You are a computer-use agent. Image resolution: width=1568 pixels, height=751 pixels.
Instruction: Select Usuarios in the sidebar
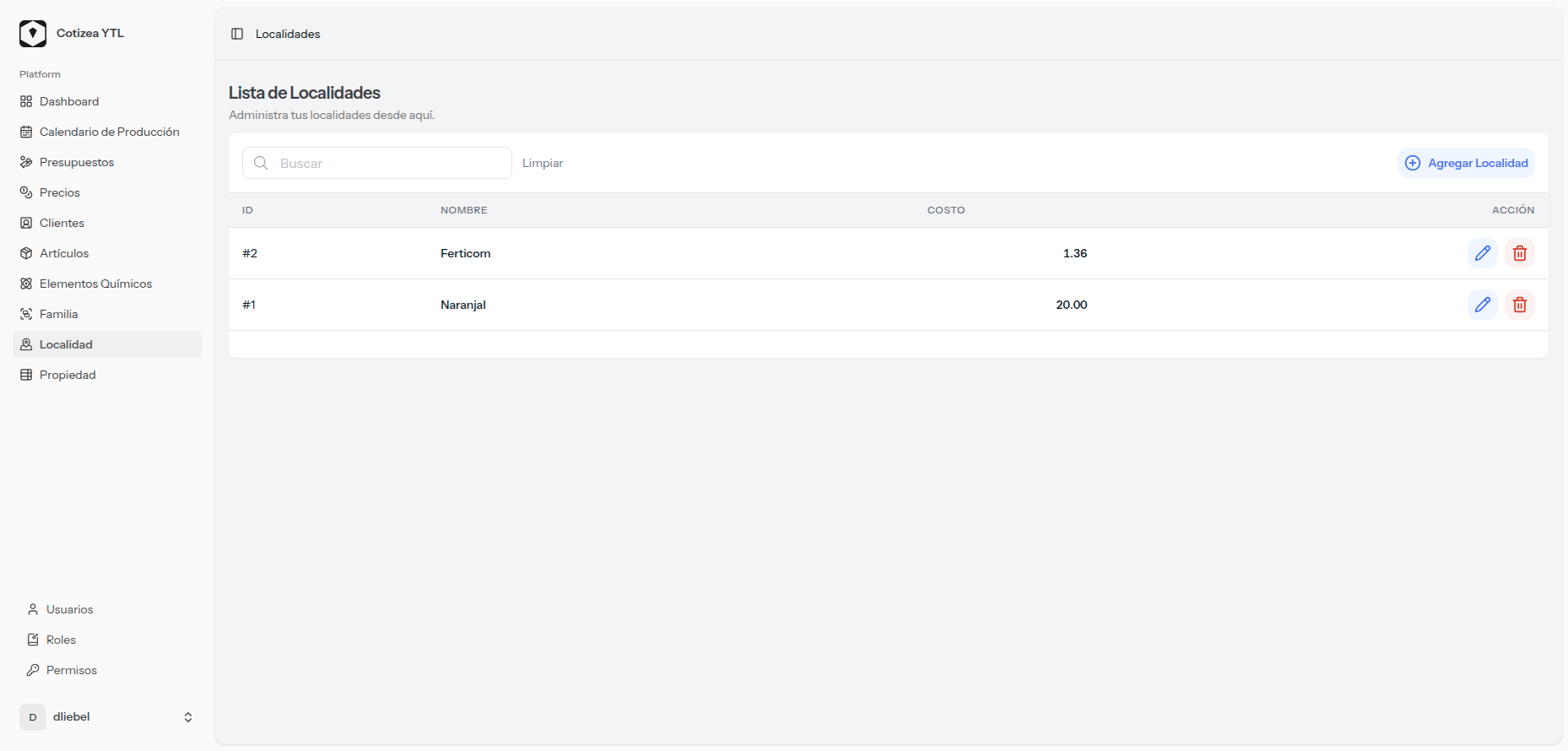69,609
